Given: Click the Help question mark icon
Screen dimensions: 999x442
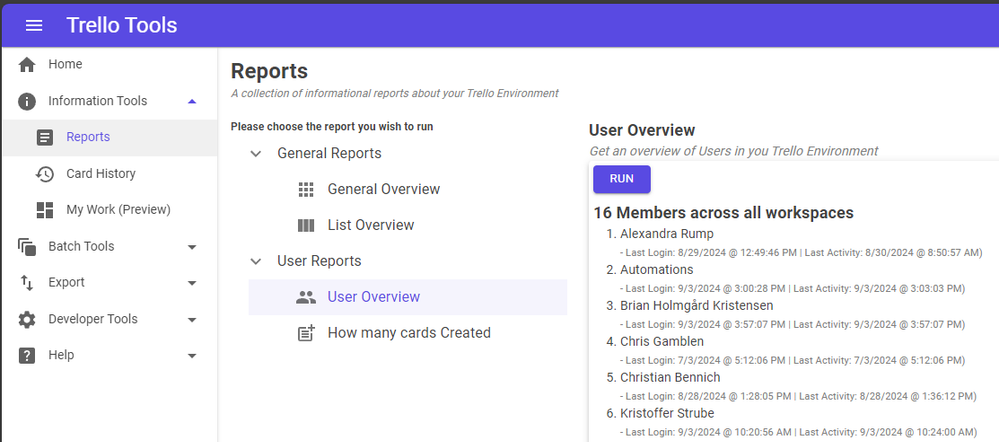Looking at the screenshot, I should pos(27,355).
